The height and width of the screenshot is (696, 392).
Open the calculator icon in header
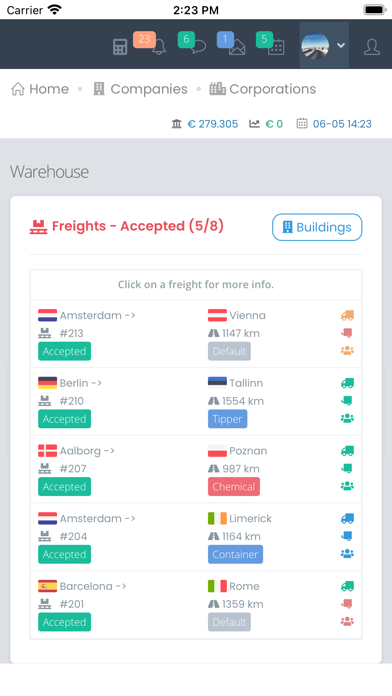click(x=120, y=47)
